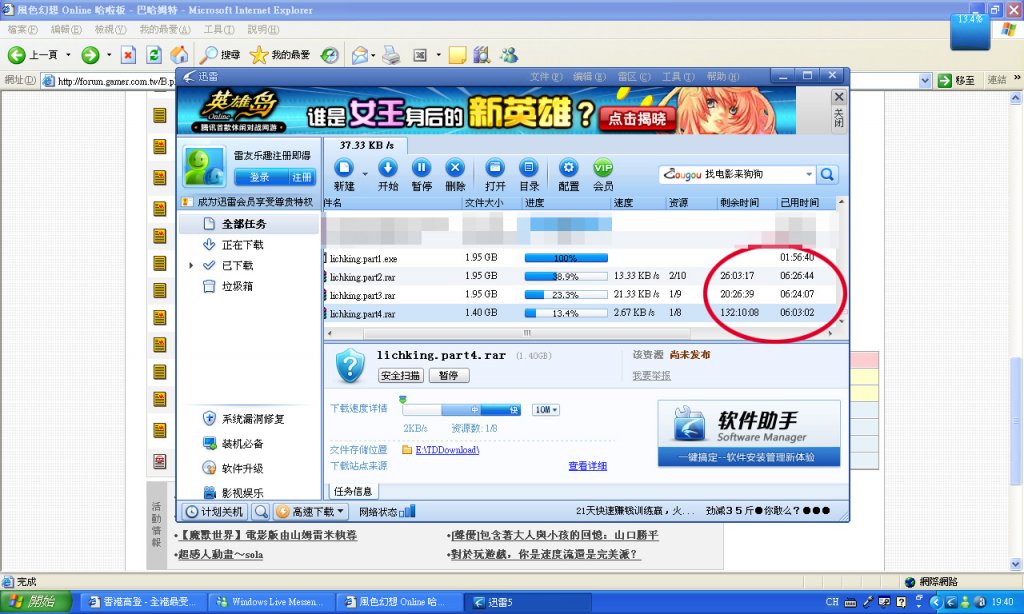Image resolution: width=1024 pixels, height=614 pixels.
Task: Select 全部任务 in the task tree
Action: pyautogui.click(x=249, y=224)
